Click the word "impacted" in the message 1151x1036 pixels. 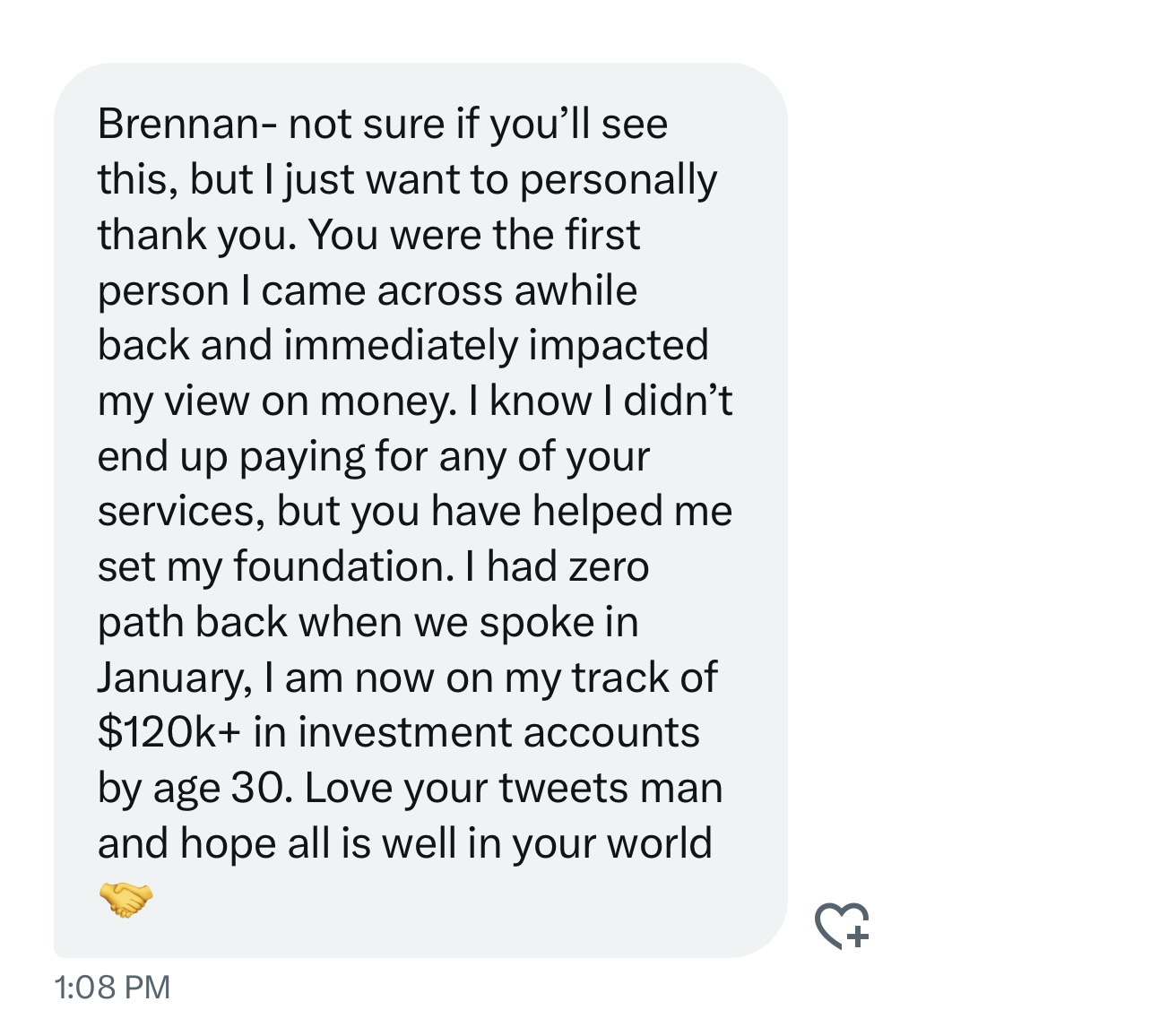tap(619, 346)
